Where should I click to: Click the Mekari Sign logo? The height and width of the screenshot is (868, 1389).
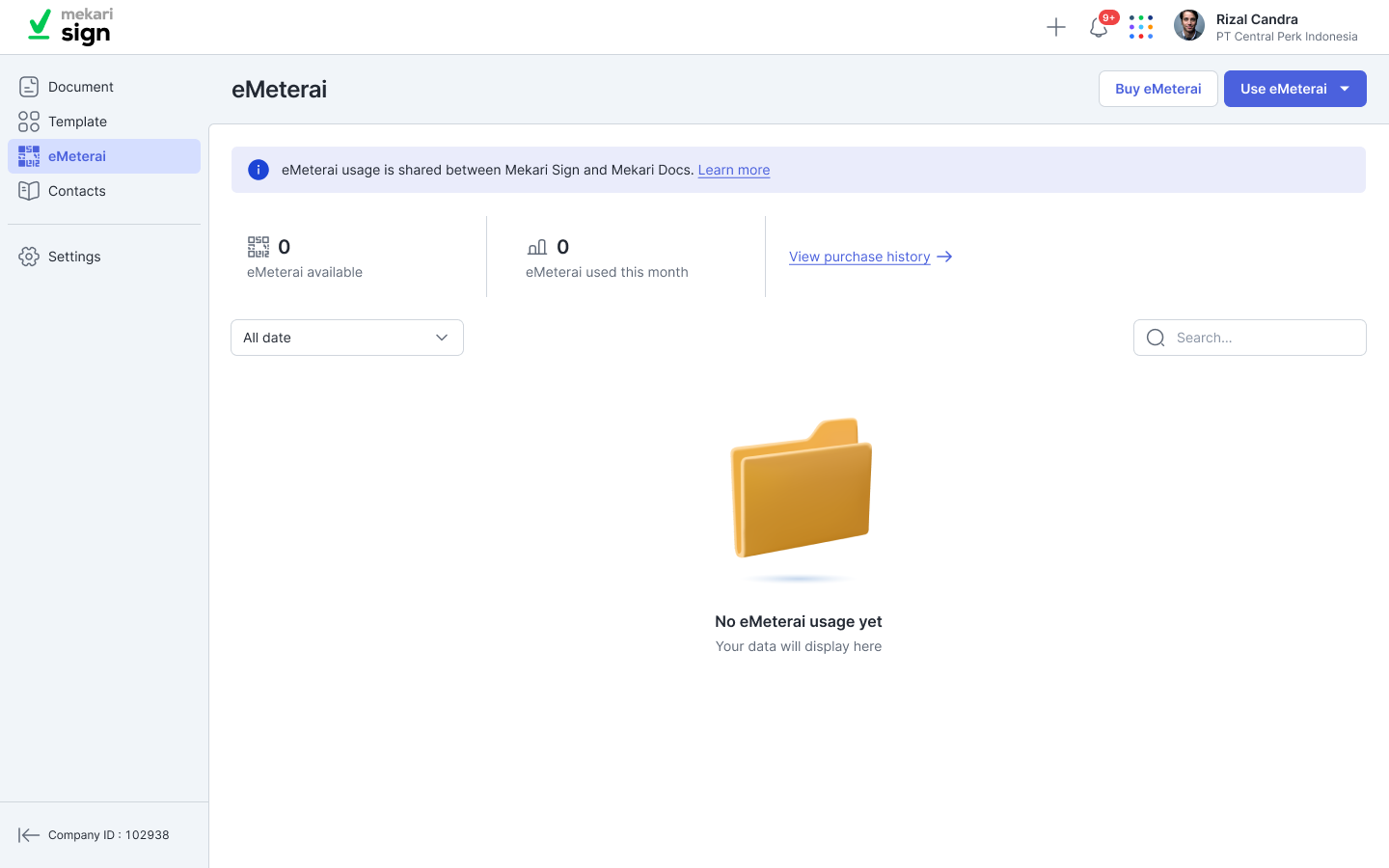click(70, 27)
